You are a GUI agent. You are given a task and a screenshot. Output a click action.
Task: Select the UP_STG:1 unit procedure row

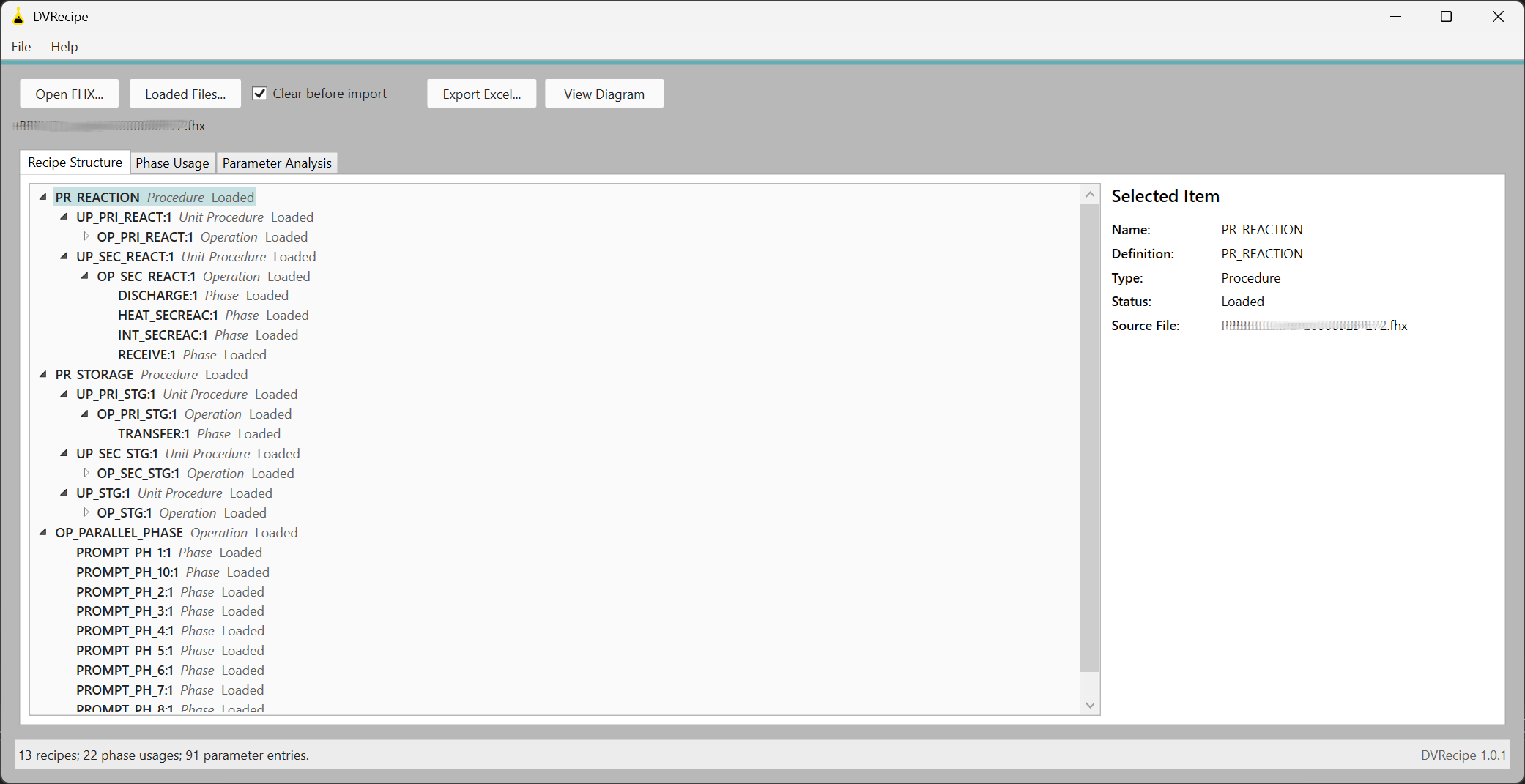pos(174,493)
